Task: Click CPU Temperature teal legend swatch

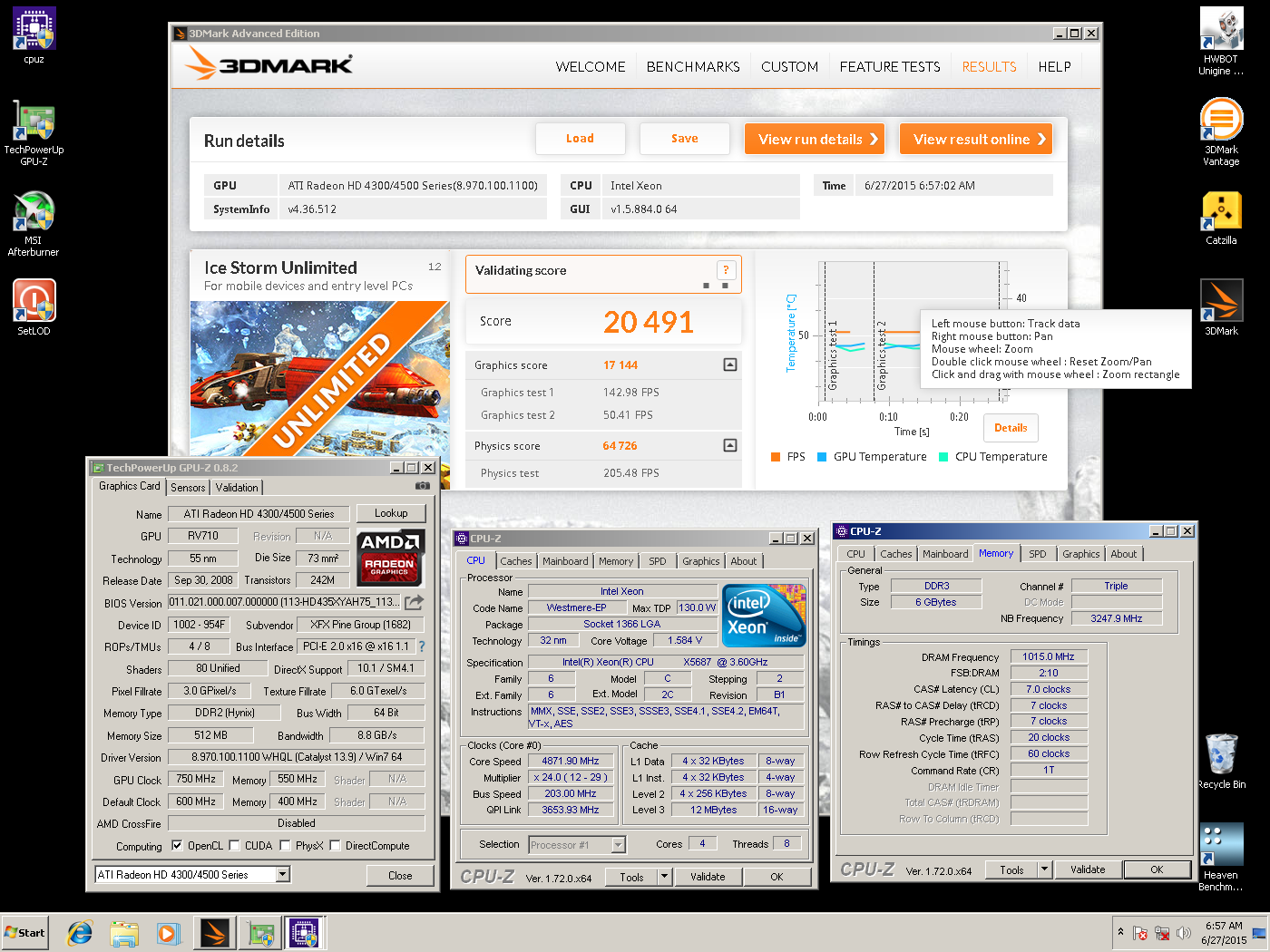Action: tap(943, 457)
